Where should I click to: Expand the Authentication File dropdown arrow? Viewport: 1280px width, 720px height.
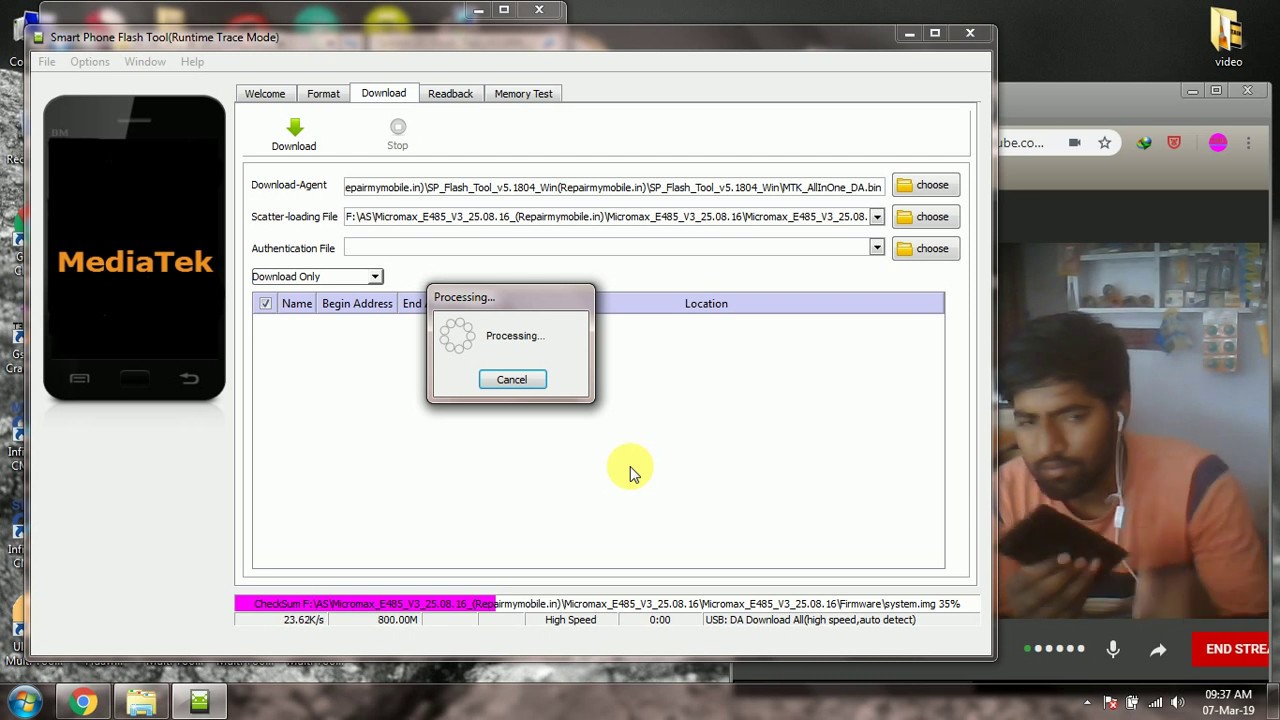coord(877,248)
